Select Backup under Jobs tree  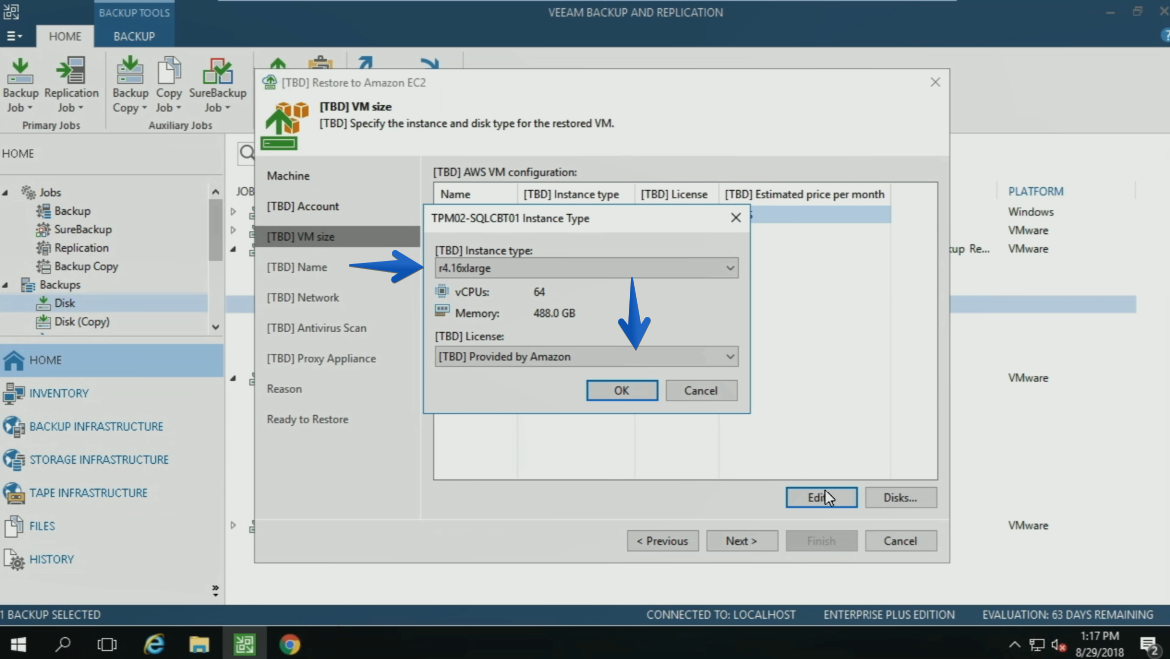(x=72, y=211)
